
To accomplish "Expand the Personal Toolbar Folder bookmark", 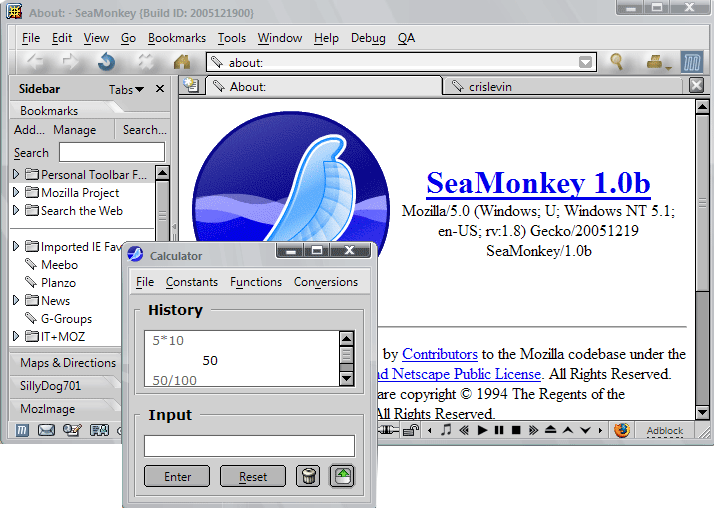I will click(16, 174).
